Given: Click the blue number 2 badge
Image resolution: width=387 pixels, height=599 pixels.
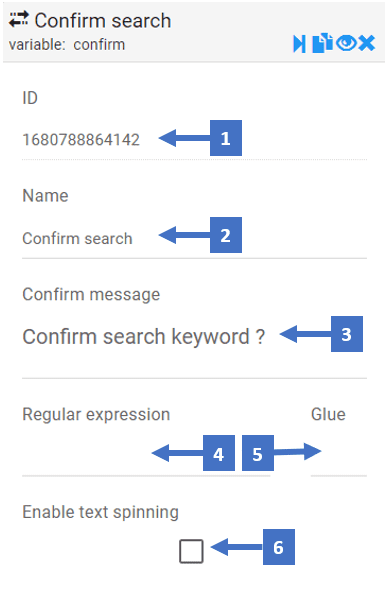Looking at the screenshot, I should pyautogui.click(x=226, y=235).
